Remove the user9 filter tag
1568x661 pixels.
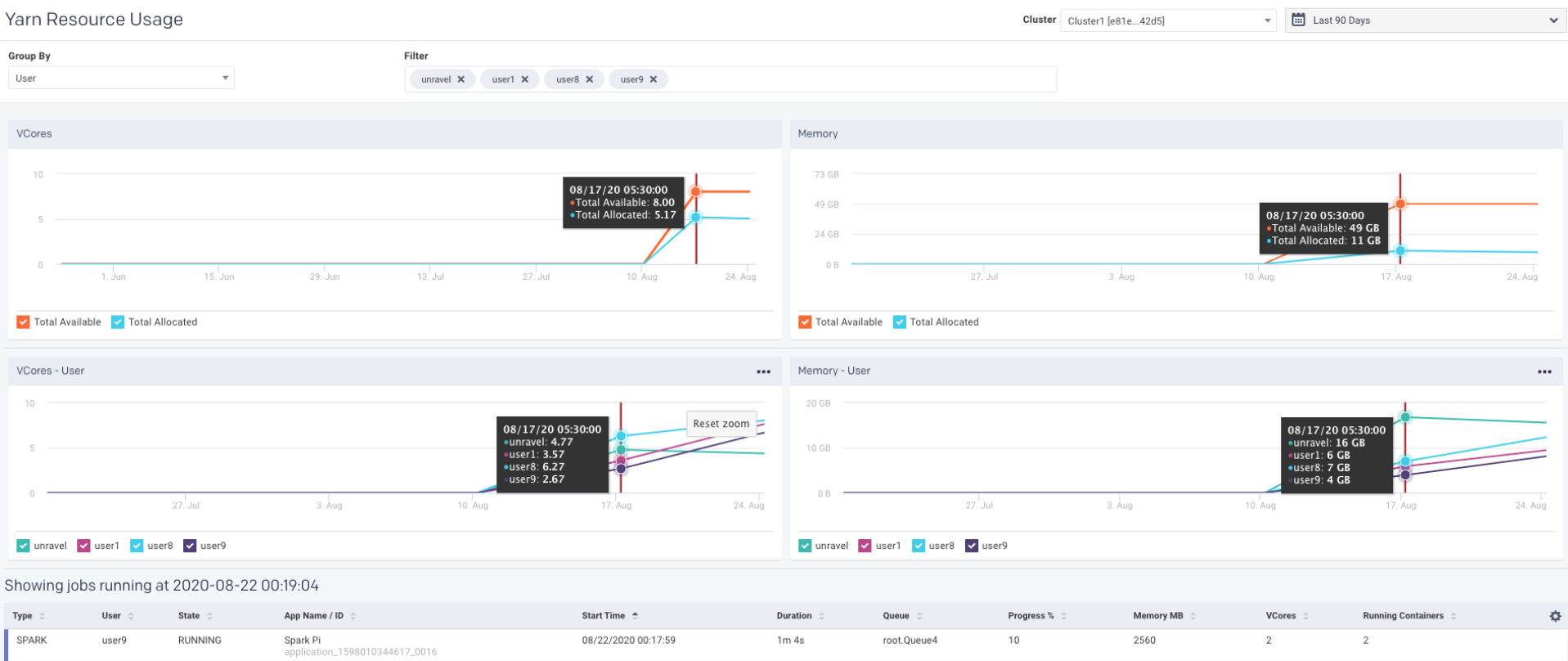coord(654,79)
